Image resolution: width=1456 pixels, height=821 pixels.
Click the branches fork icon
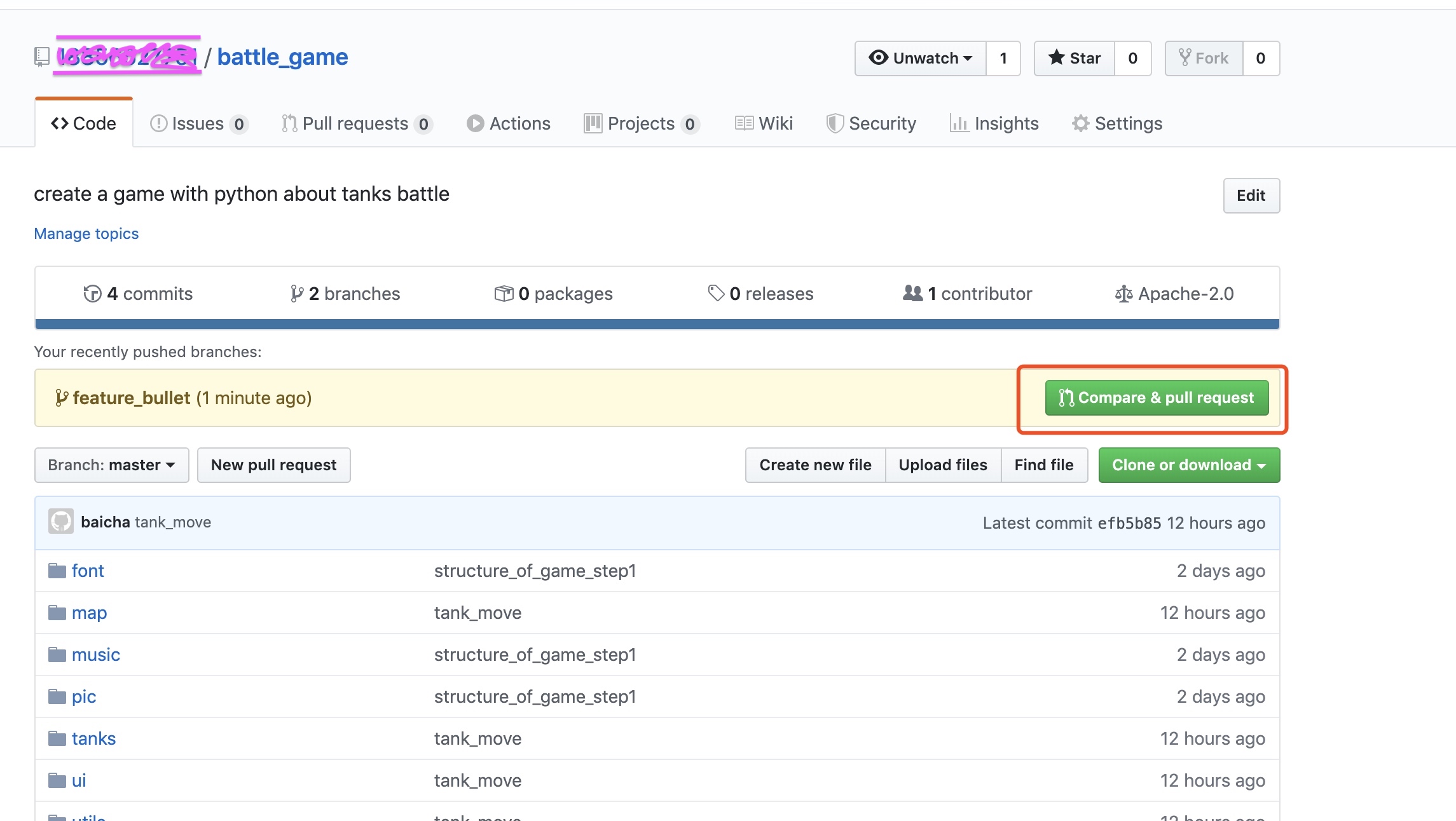pyautogui.click(x=296, y=294)
